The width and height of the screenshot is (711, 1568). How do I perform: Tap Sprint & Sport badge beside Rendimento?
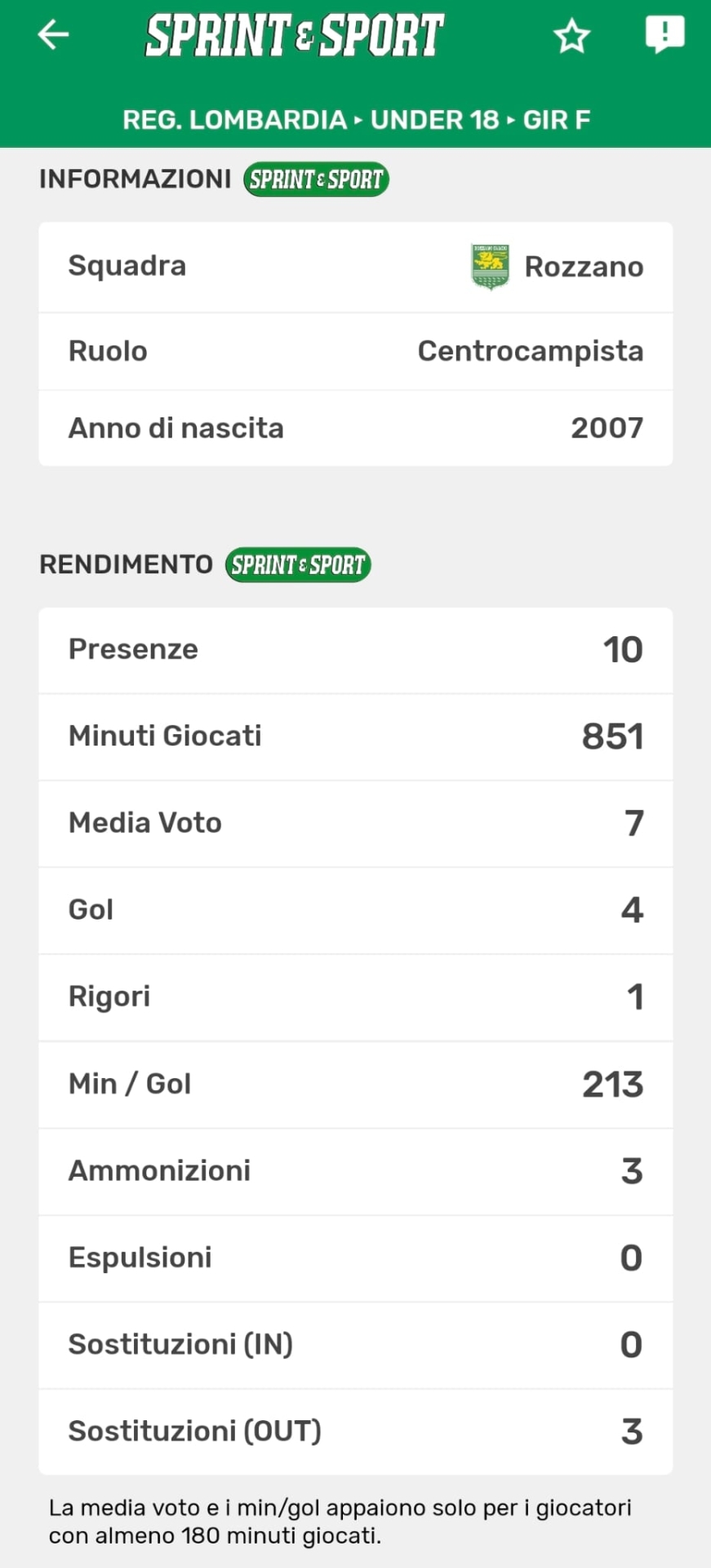click(x=298, y=565)
